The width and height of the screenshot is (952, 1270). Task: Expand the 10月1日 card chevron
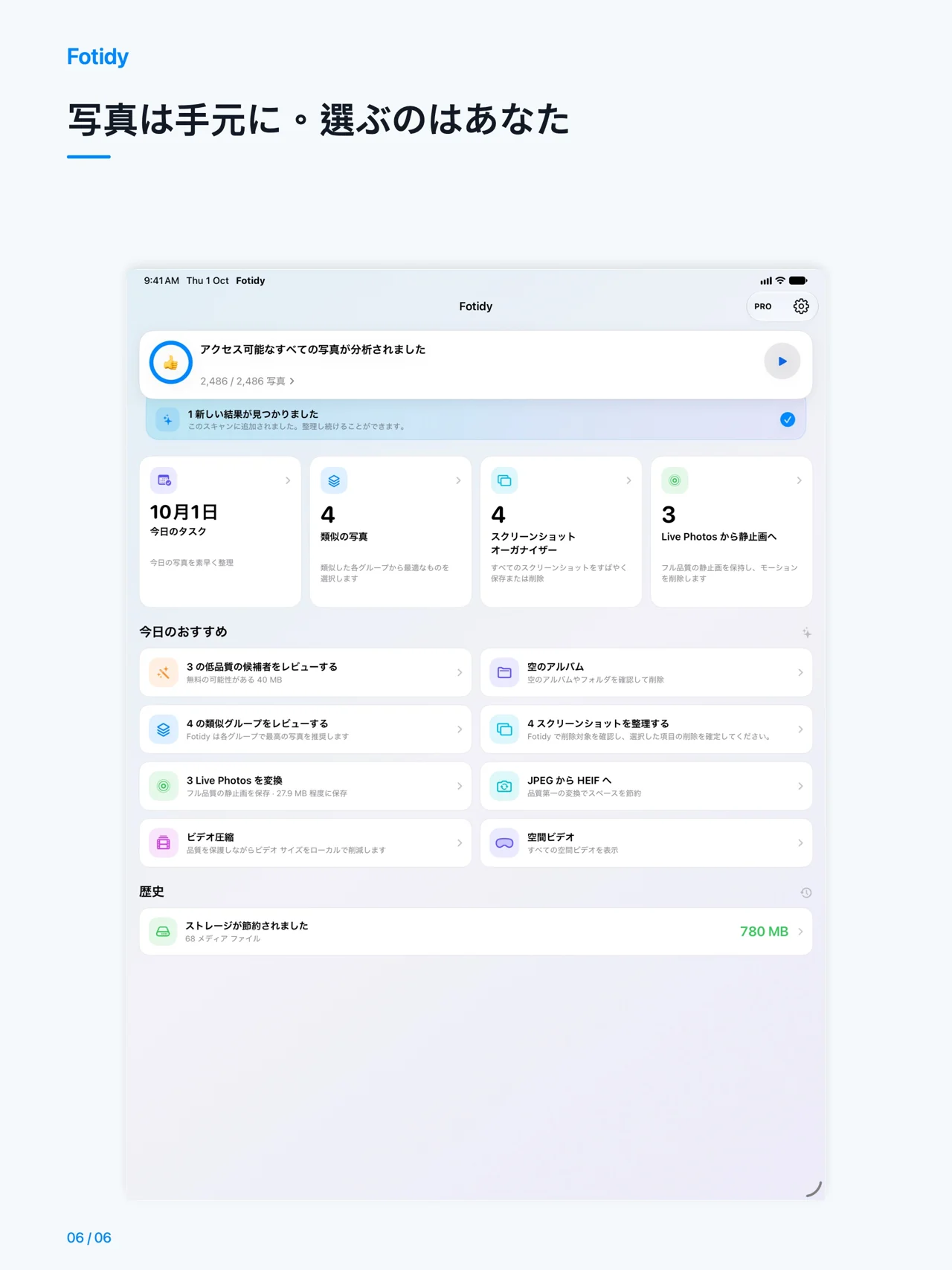288,480
